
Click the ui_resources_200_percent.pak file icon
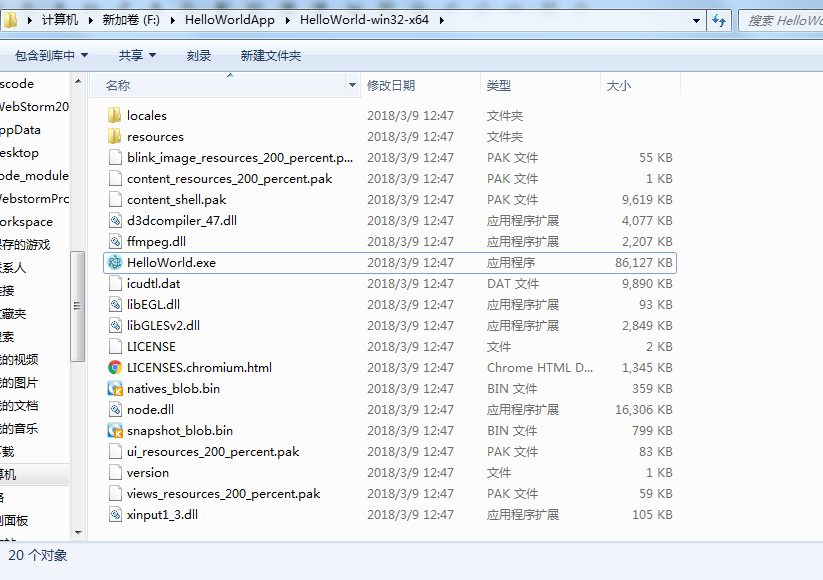(115, 451)
